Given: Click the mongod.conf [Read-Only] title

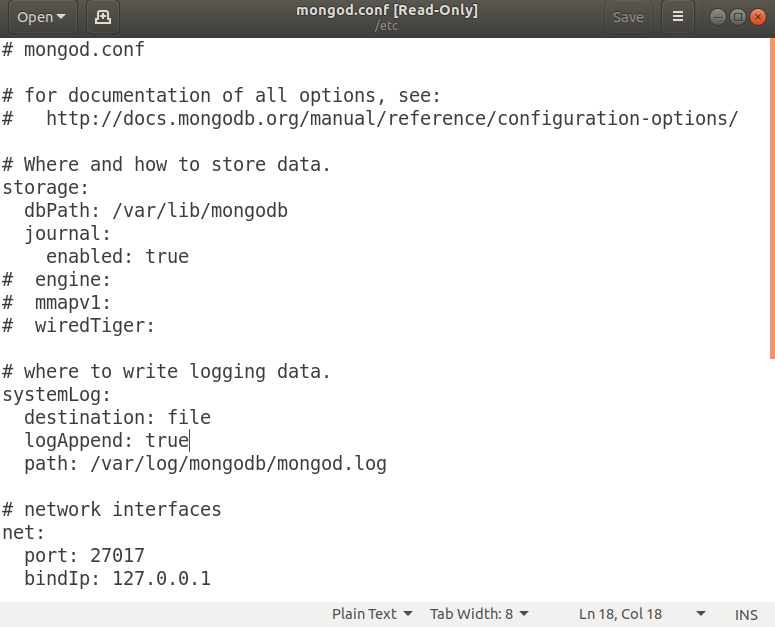Looking at the screenshot, I should pyautogui.click(x=387, y=11).
